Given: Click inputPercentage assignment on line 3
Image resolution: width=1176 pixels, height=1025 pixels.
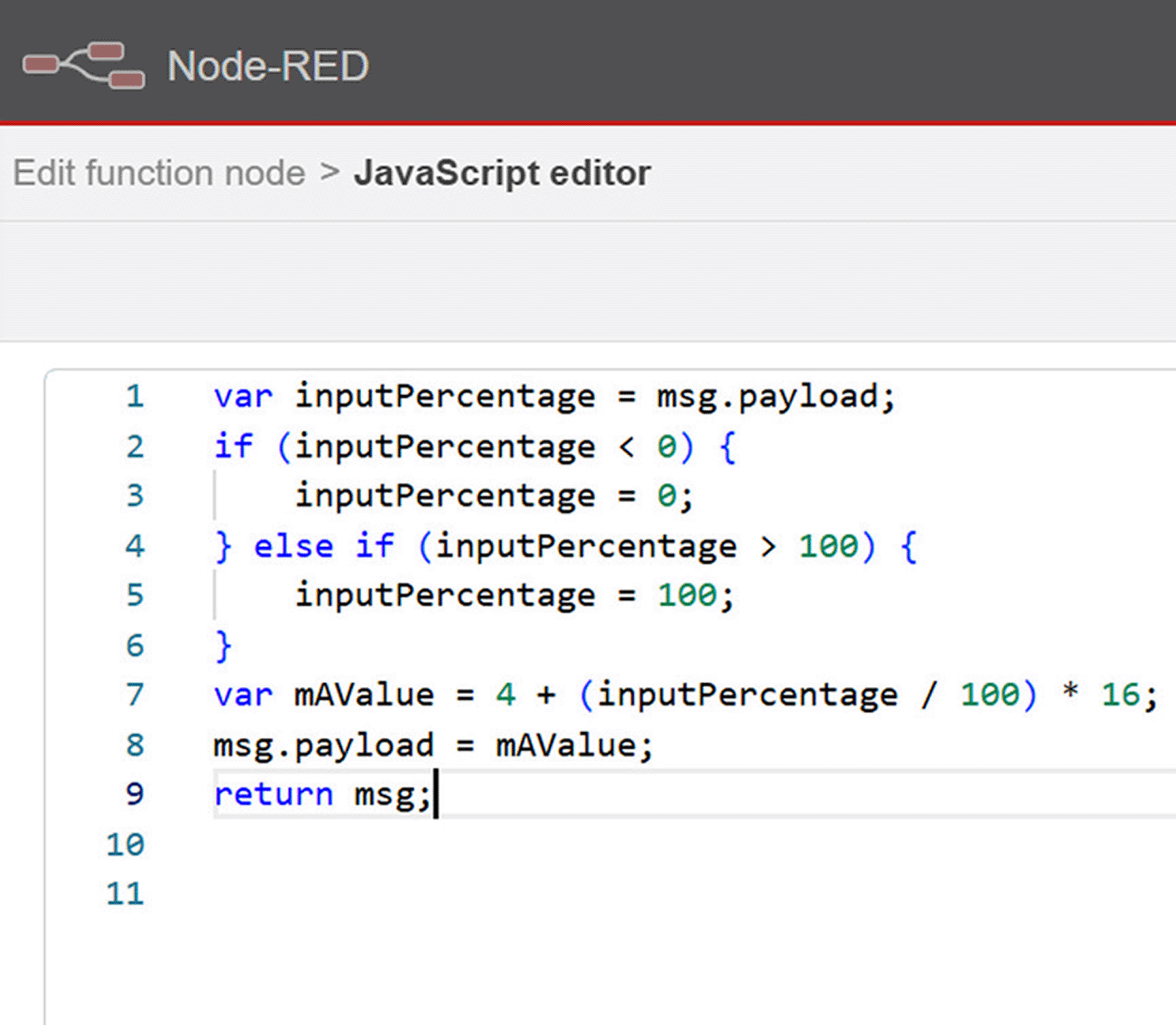Looking at the screenshot, I should (445, 496).
